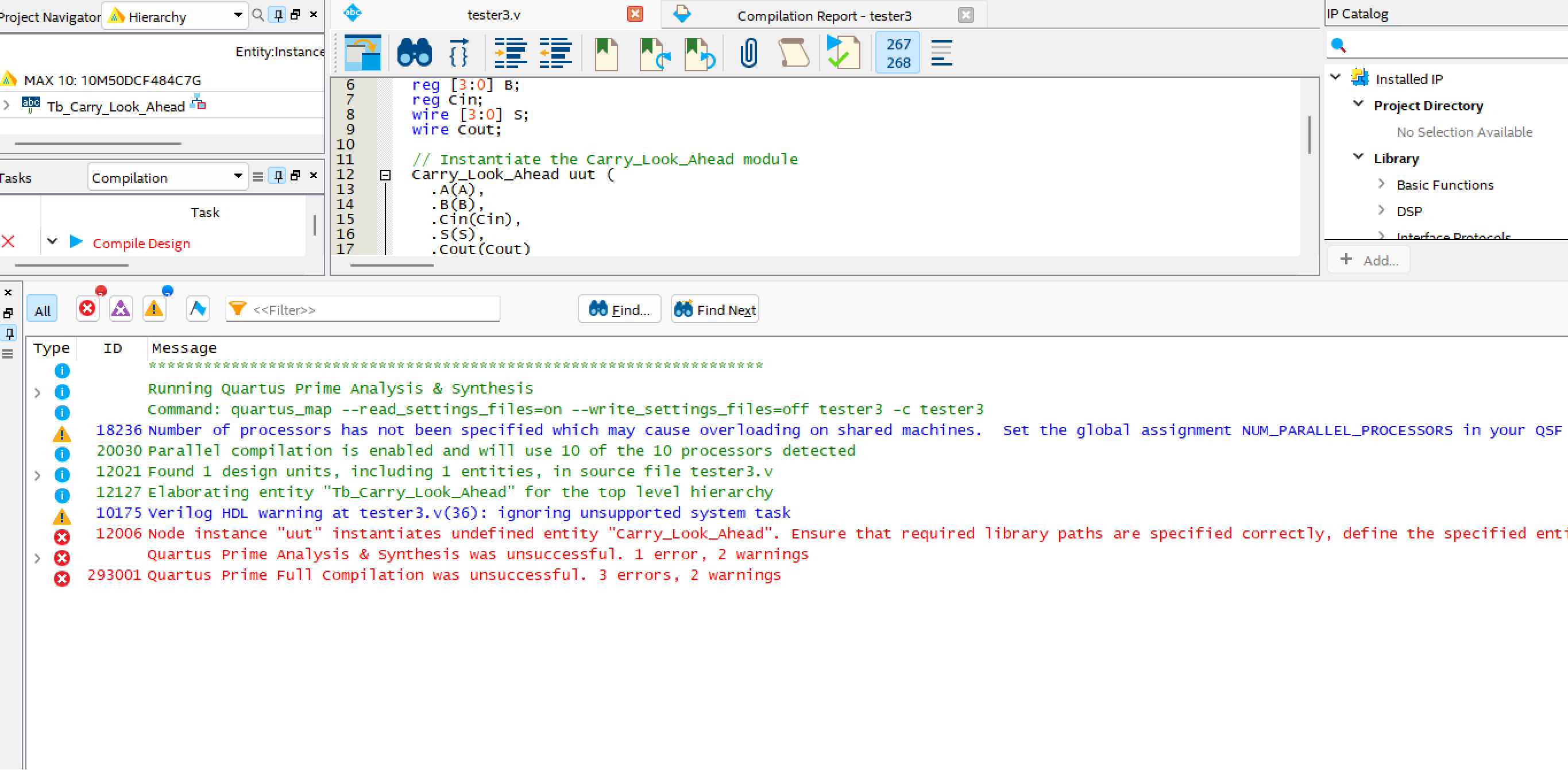Open the Messages panel menu icon

coord(8,354)
